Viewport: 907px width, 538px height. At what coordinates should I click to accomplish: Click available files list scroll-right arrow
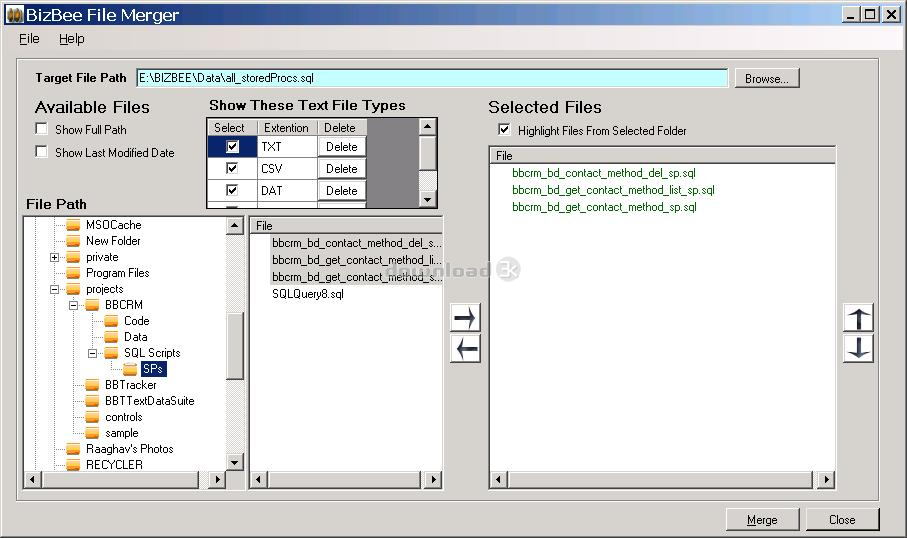click(x=433, y=479)
